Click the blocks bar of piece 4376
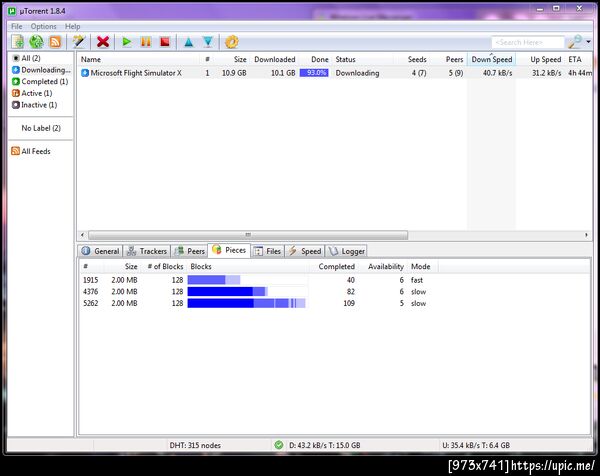 pyautogui.click(x=247, y=292)
